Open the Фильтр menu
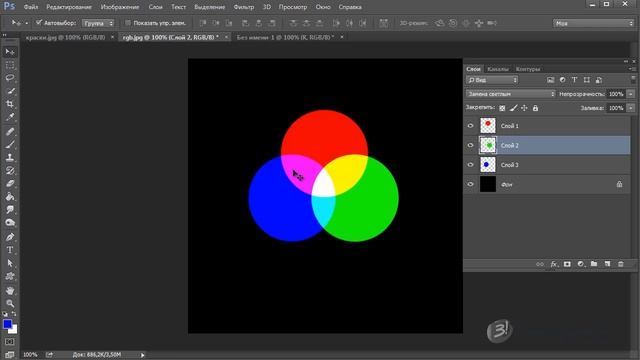This screenshot has width=640, height=360. pyautogui.click(x=244, y=7)
